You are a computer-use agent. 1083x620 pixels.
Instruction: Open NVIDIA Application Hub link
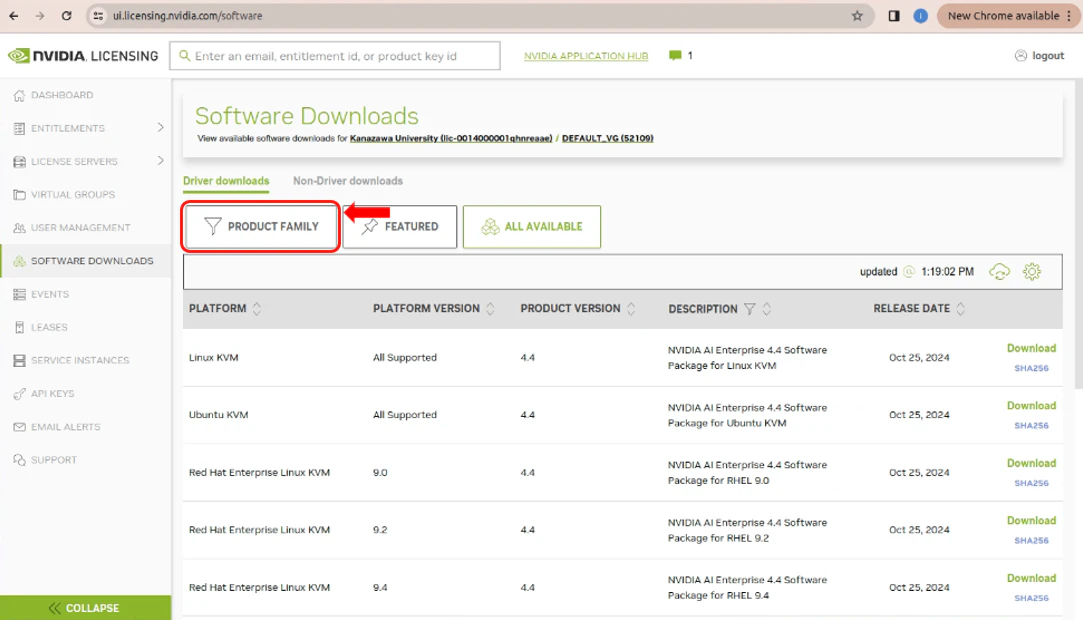coord(586,56)
